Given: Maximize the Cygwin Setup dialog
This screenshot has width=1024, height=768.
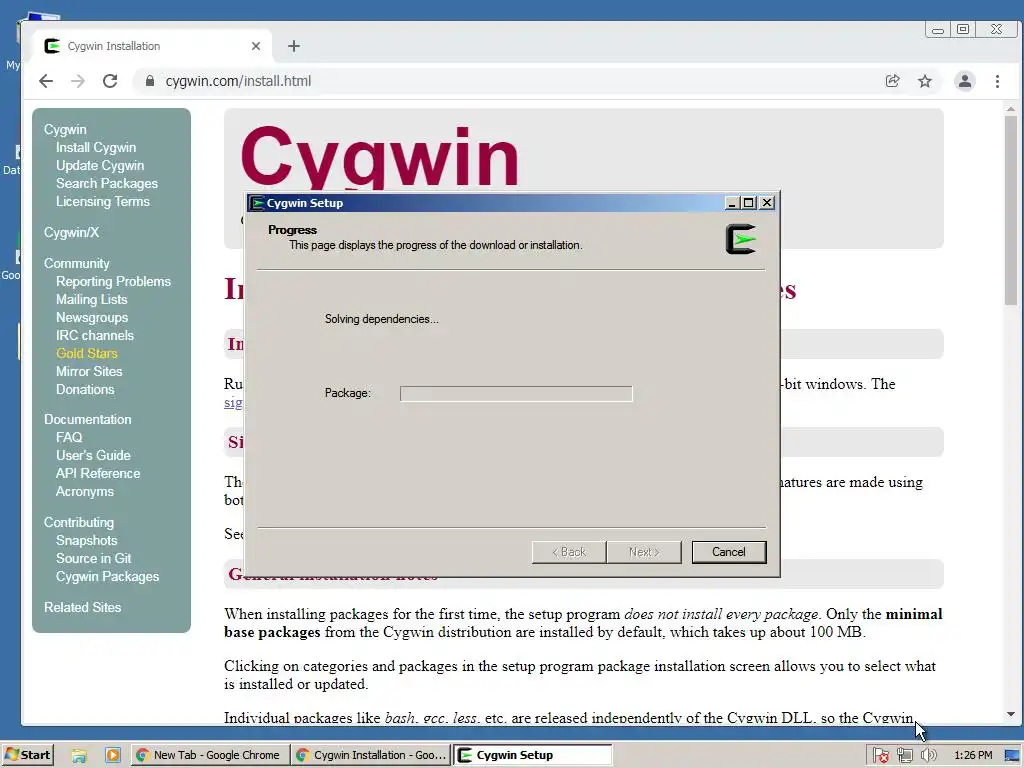Looking at the screenshot, I should point(748,203).
